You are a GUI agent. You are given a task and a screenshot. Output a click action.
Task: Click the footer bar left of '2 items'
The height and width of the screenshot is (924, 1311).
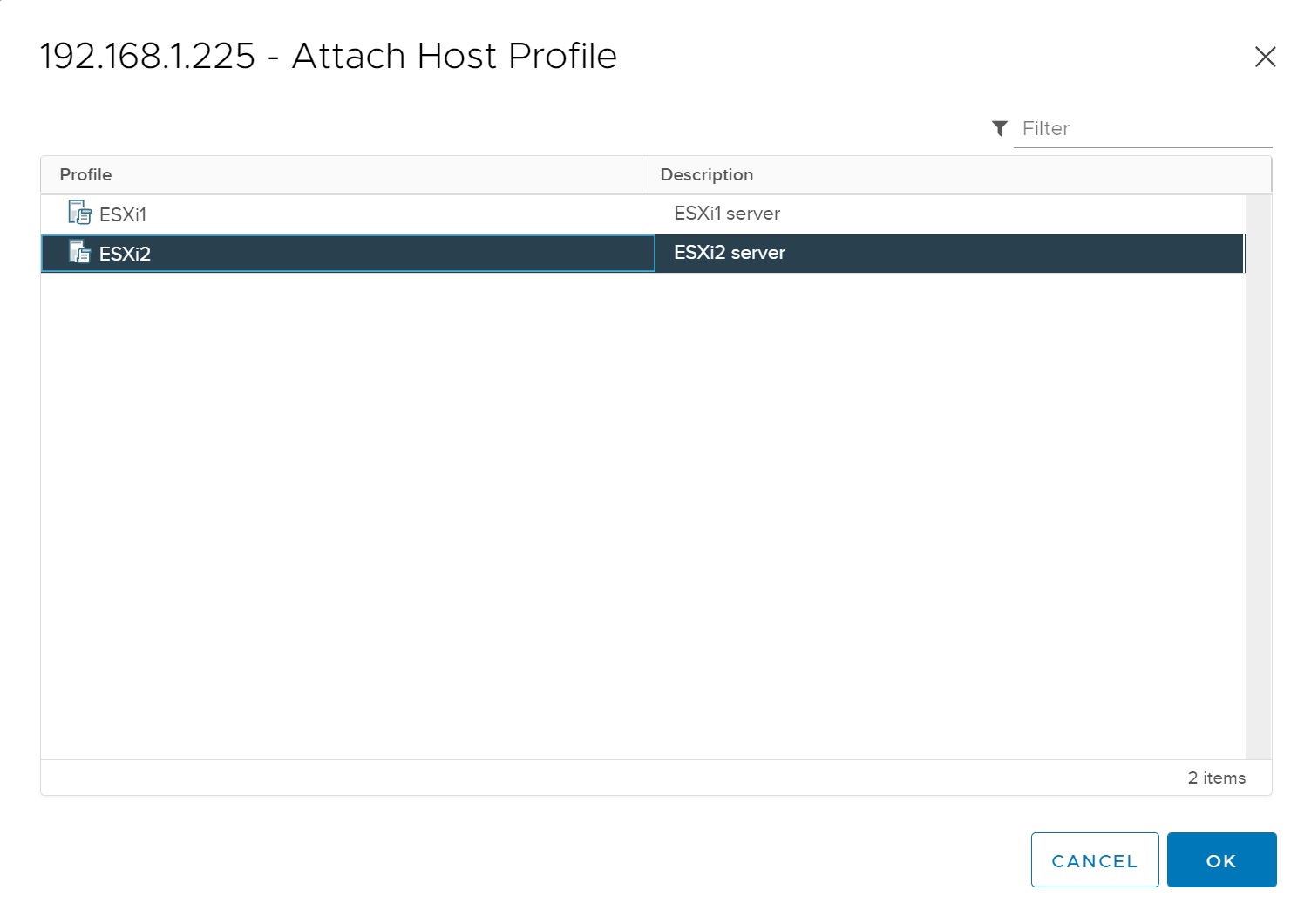pos(610,778)
